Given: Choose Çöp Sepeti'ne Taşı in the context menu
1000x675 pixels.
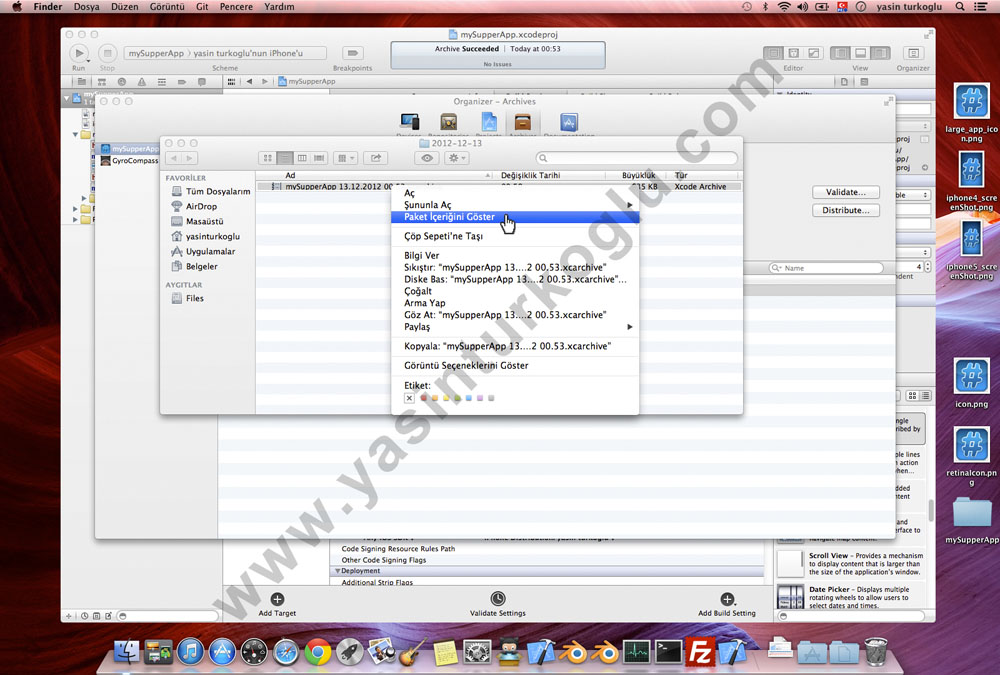Looking at the screenshot, I should coord(515,236).
